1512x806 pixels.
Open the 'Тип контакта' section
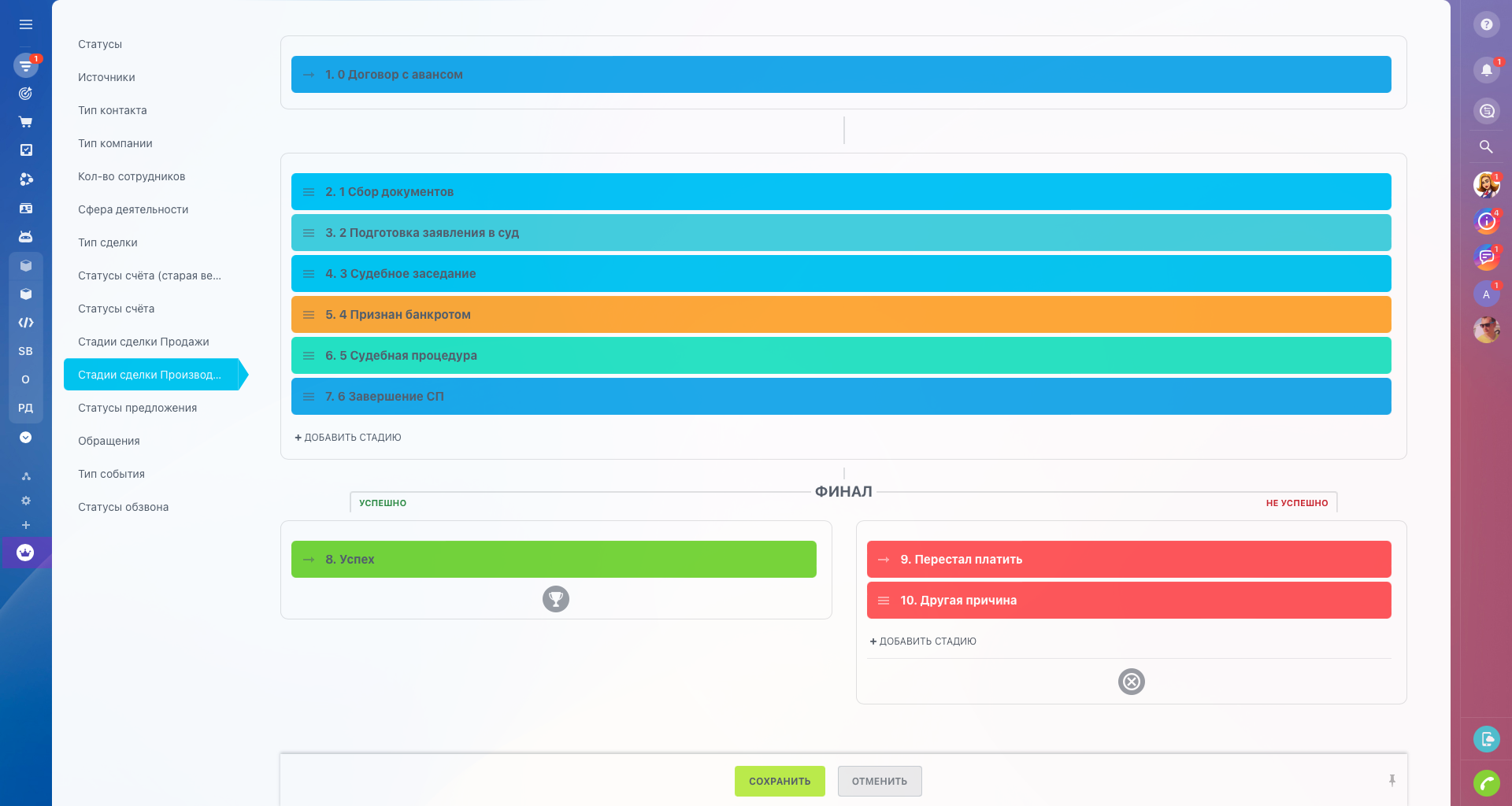(x=113, y=110)
